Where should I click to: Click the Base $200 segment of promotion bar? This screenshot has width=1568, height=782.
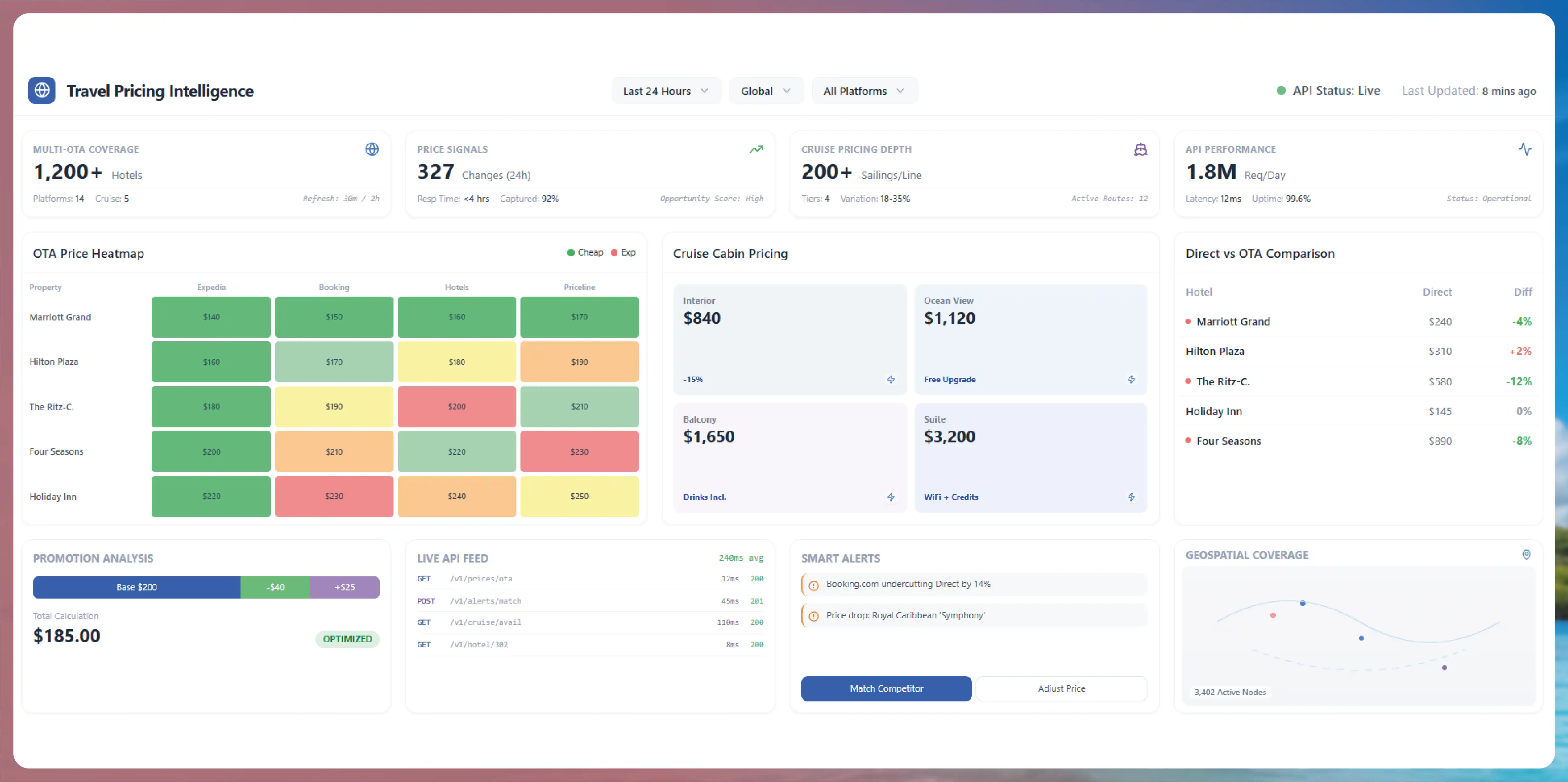[x=136, y=587]
